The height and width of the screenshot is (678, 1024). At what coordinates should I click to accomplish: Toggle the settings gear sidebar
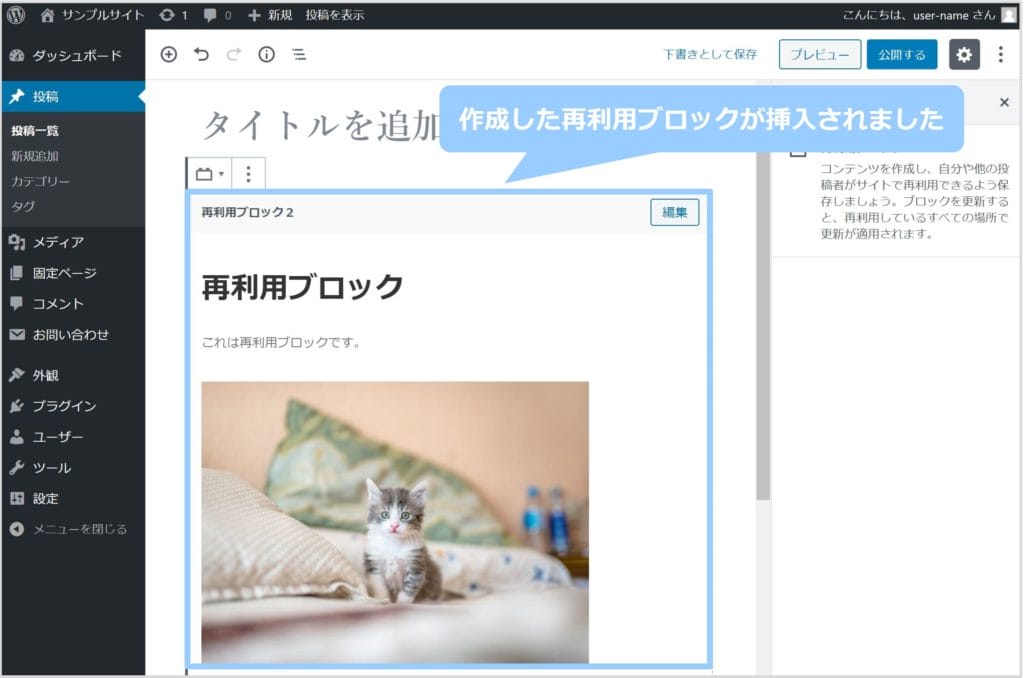964,55
